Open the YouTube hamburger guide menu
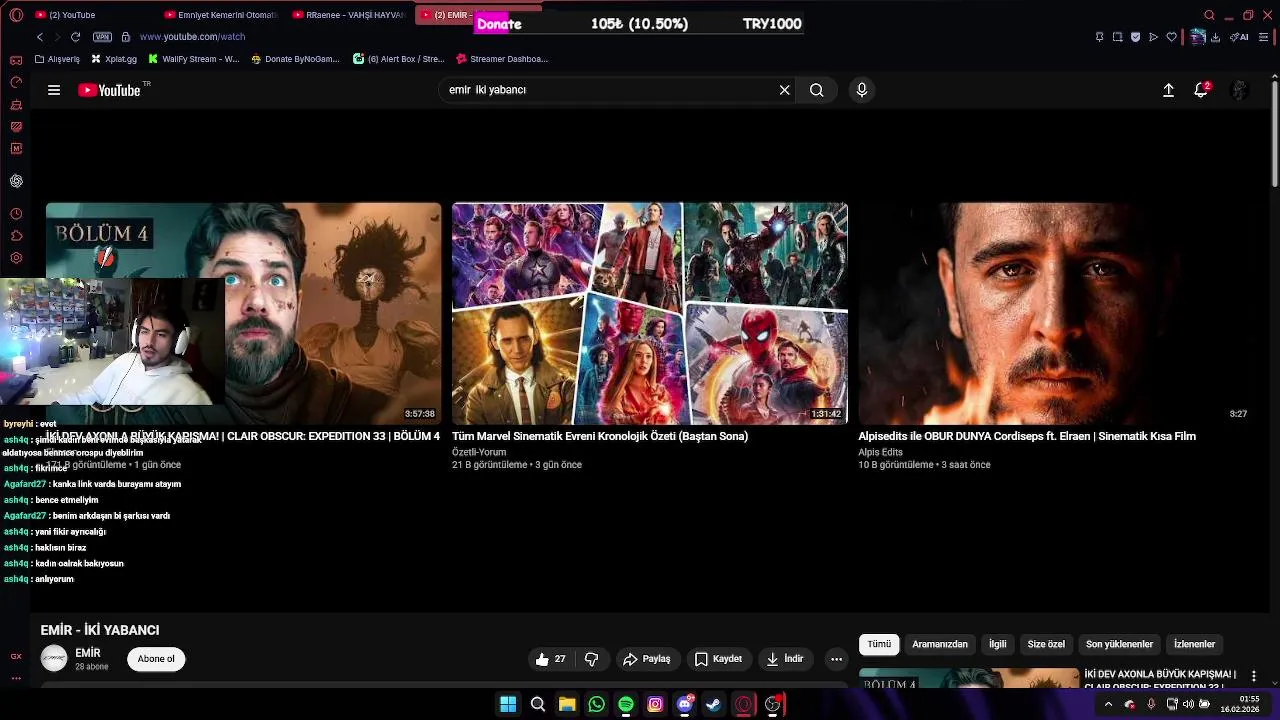The image size is (1280, 720). click(x=54, y=90)
